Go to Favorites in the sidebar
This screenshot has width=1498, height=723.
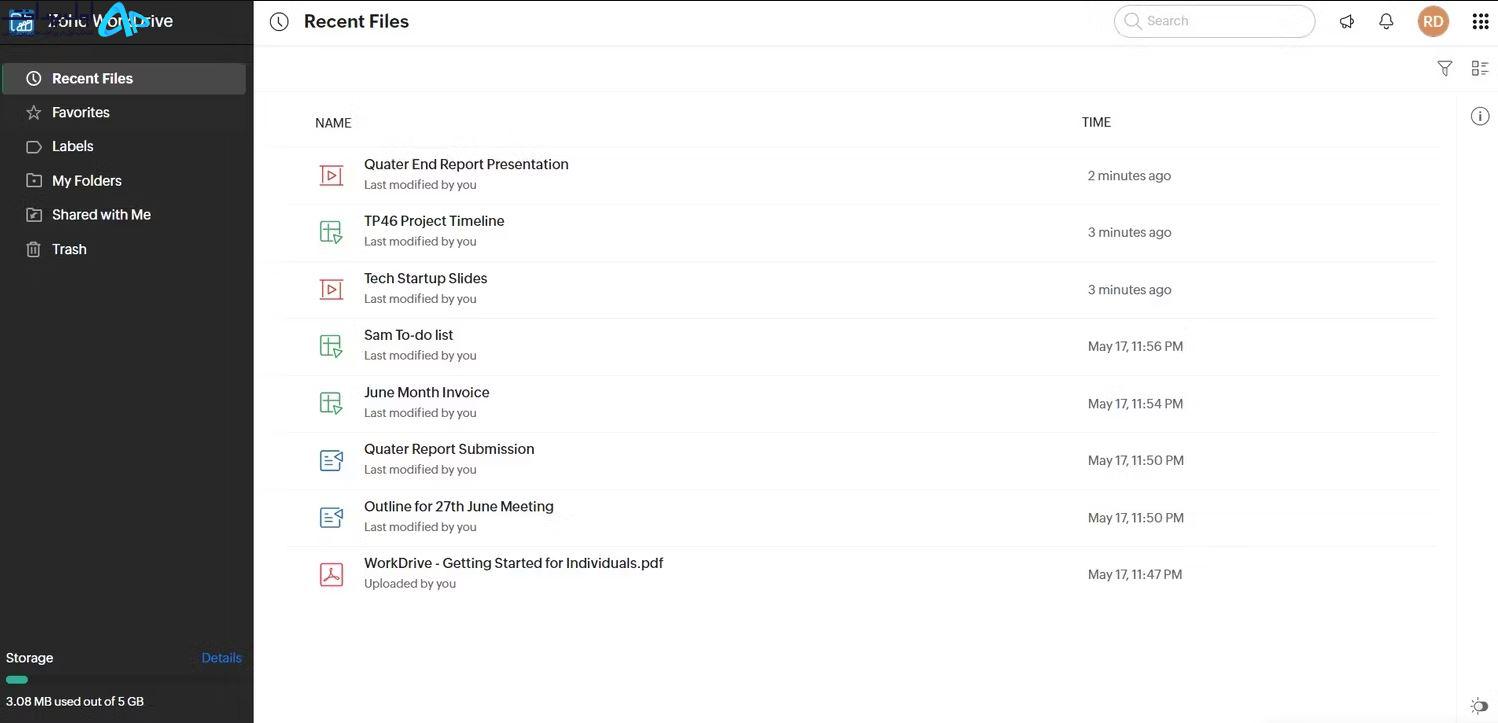tap(81, 112)
